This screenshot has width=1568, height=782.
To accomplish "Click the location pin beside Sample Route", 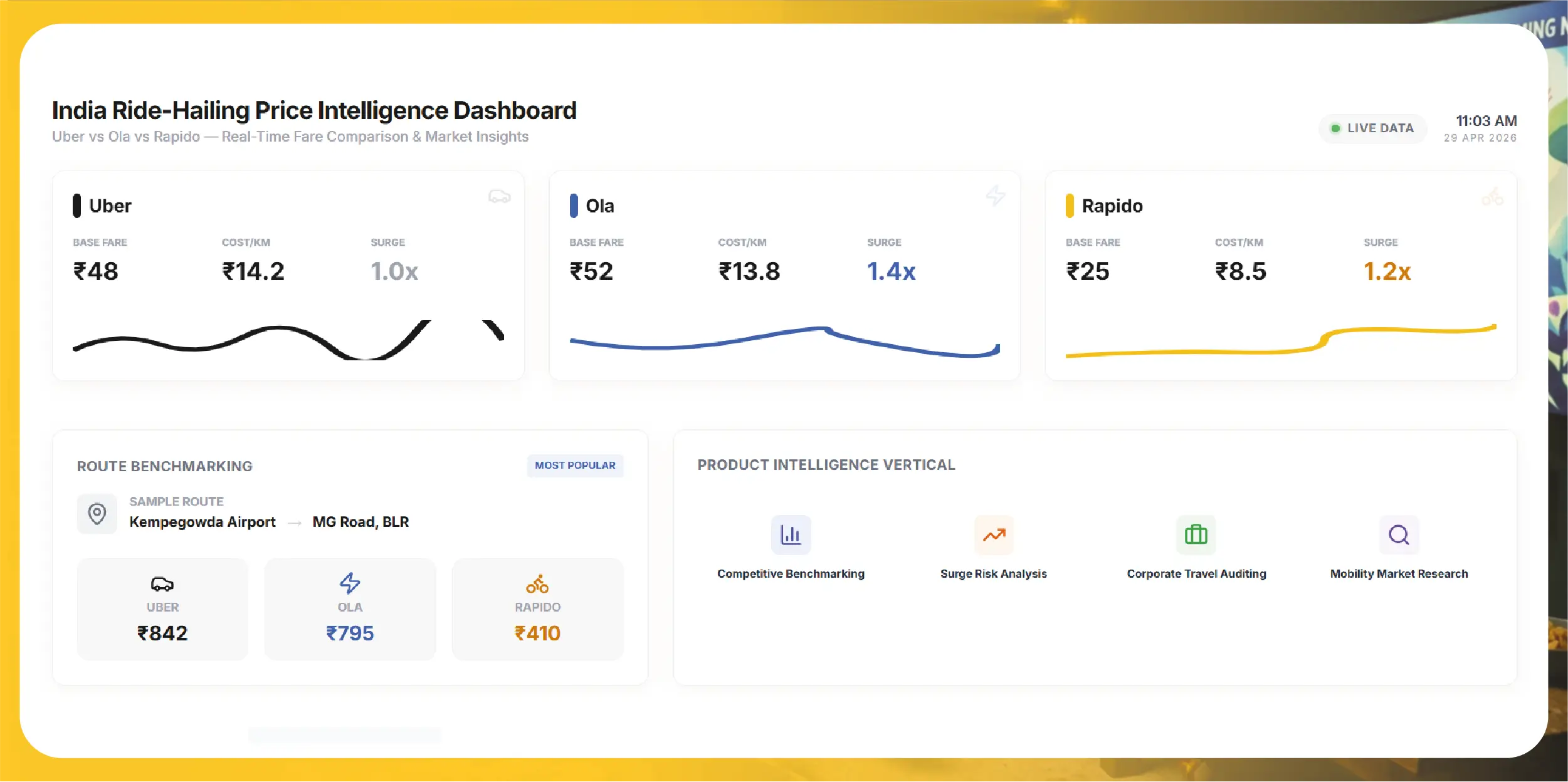I will point(97,514).
